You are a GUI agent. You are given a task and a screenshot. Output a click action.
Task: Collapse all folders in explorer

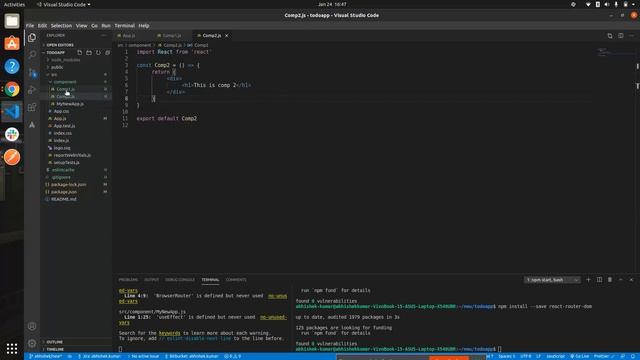107,53
